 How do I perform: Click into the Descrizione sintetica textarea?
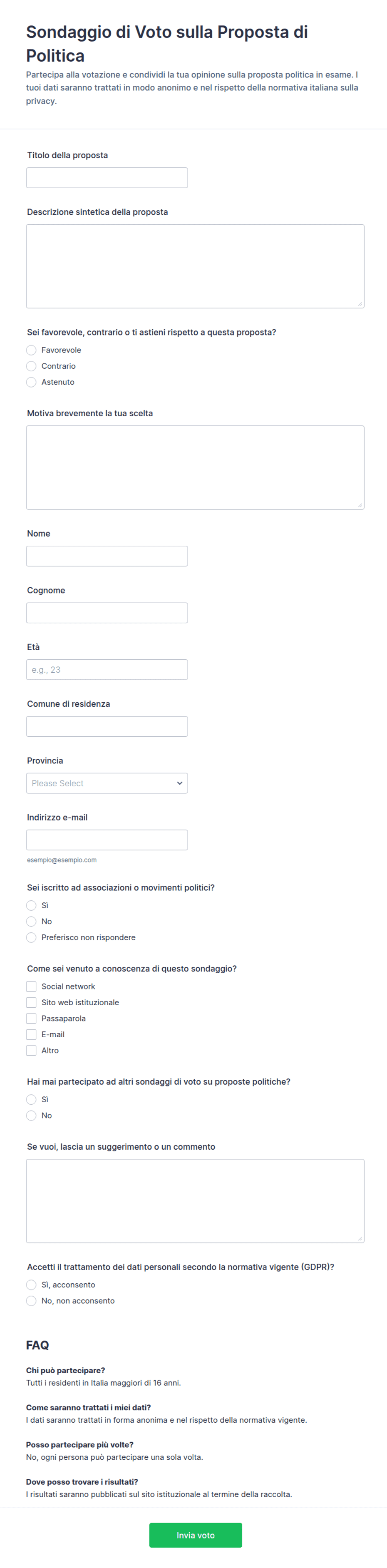click(195, 266)
